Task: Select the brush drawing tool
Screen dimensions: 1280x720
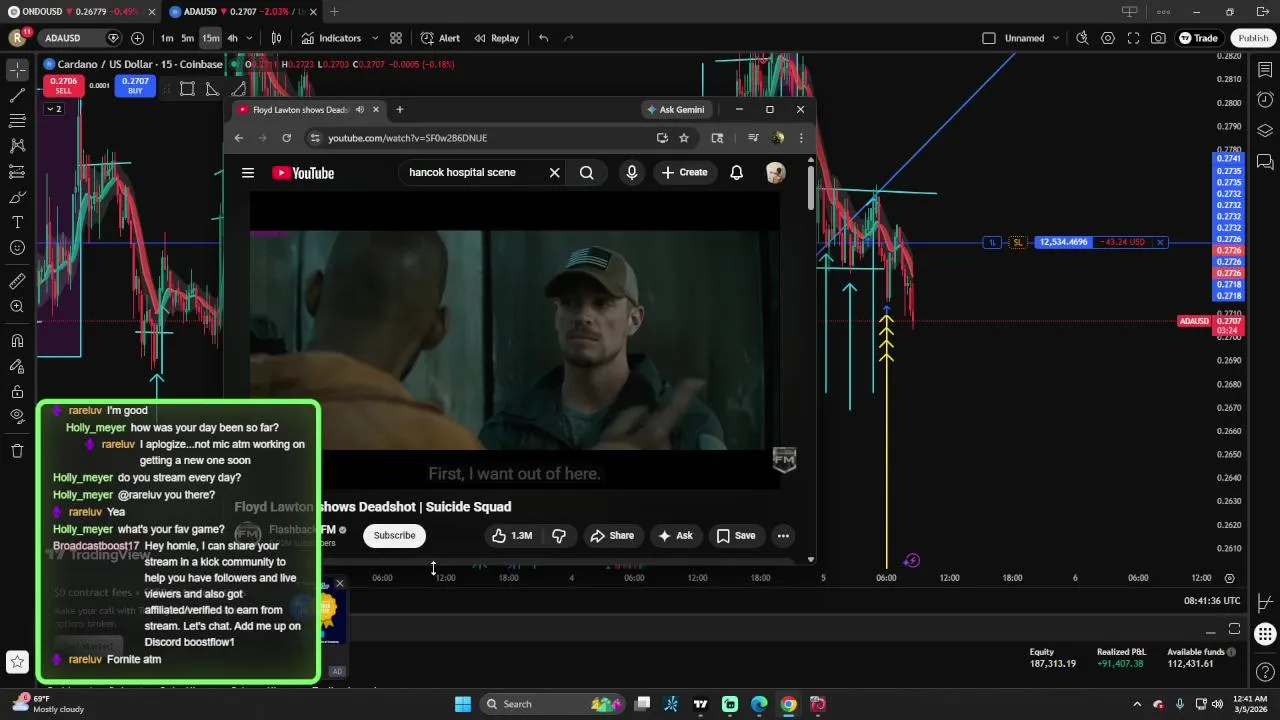Action: click(17, 197)
